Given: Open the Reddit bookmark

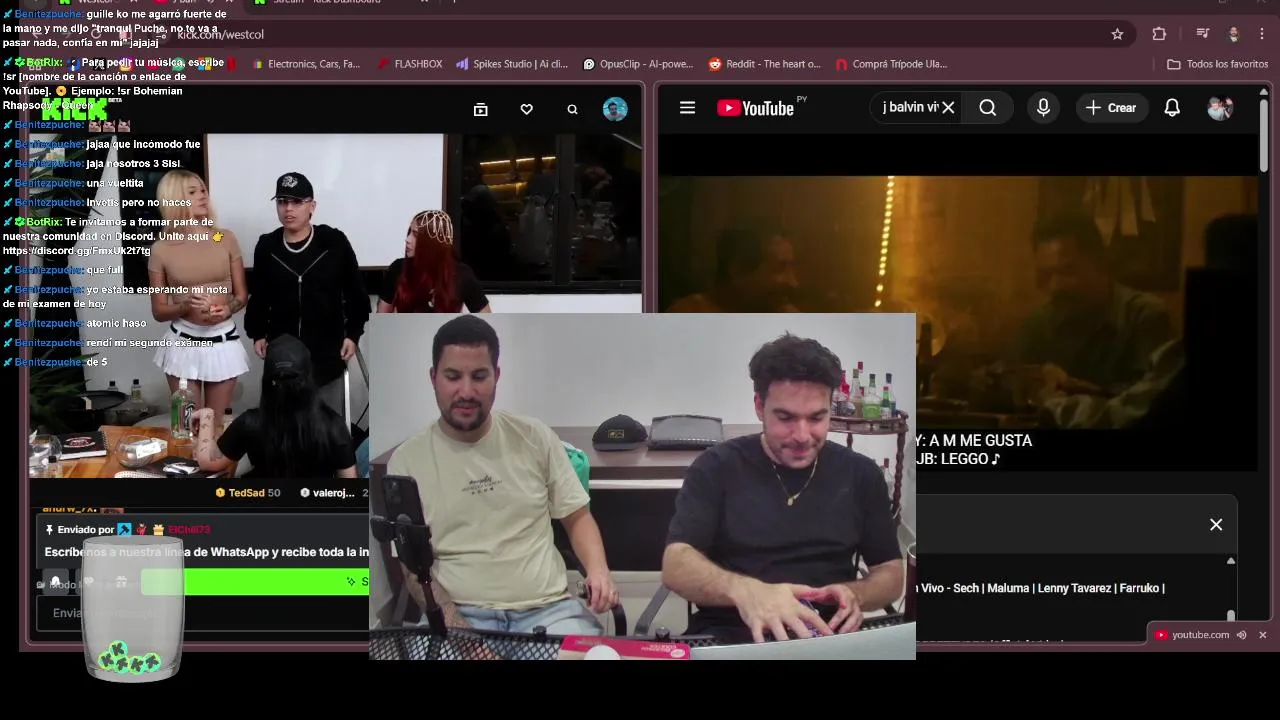Looking at the screenshot, I should click(764, 64).
